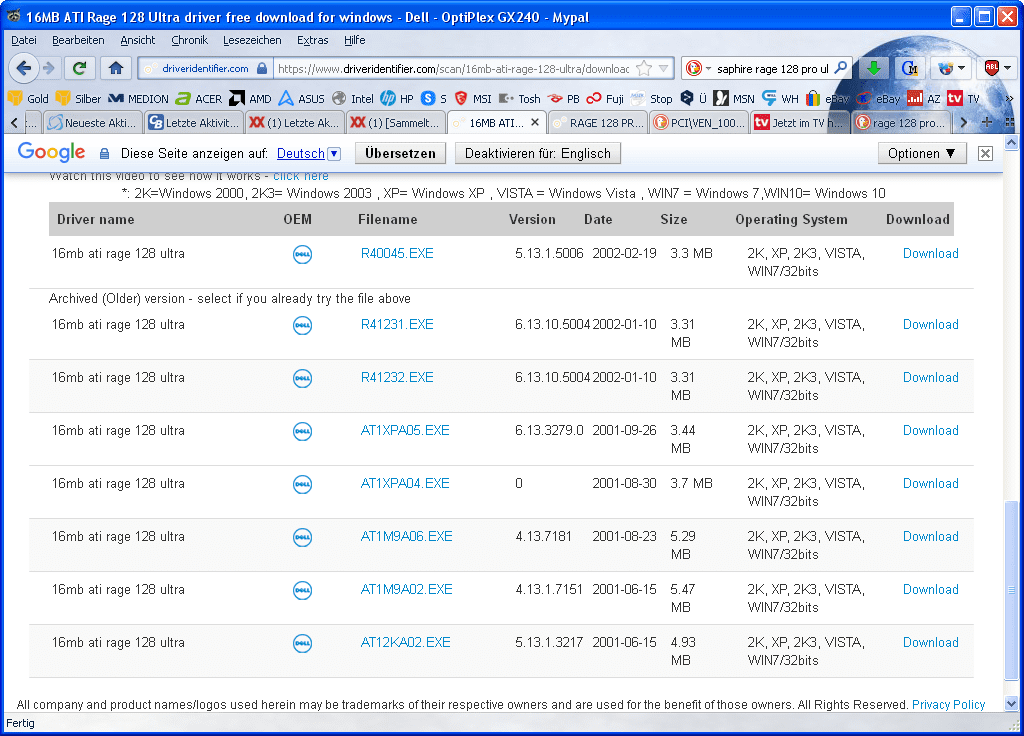The height and width of the screenshot is (736, 1024).
Task: Focus the search box containing 'saphire rage 128'
Action: [x=773, y=68]
